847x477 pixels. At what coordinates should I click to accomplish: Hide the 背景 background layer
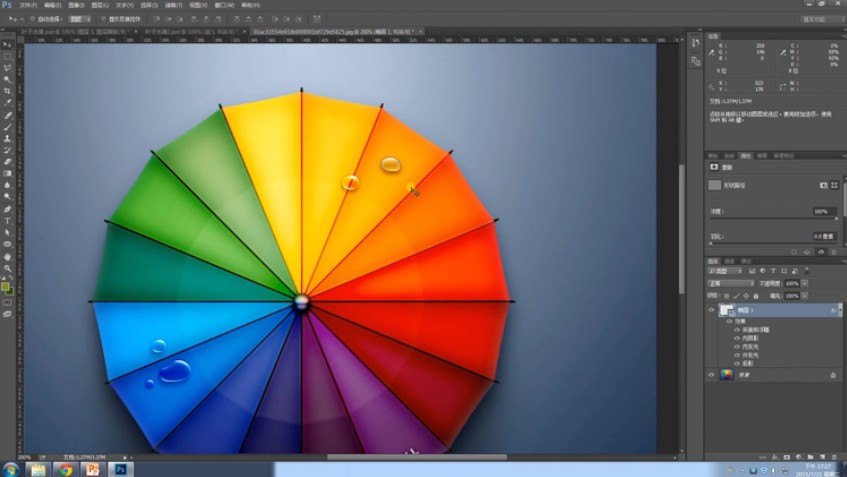(711, 375)
